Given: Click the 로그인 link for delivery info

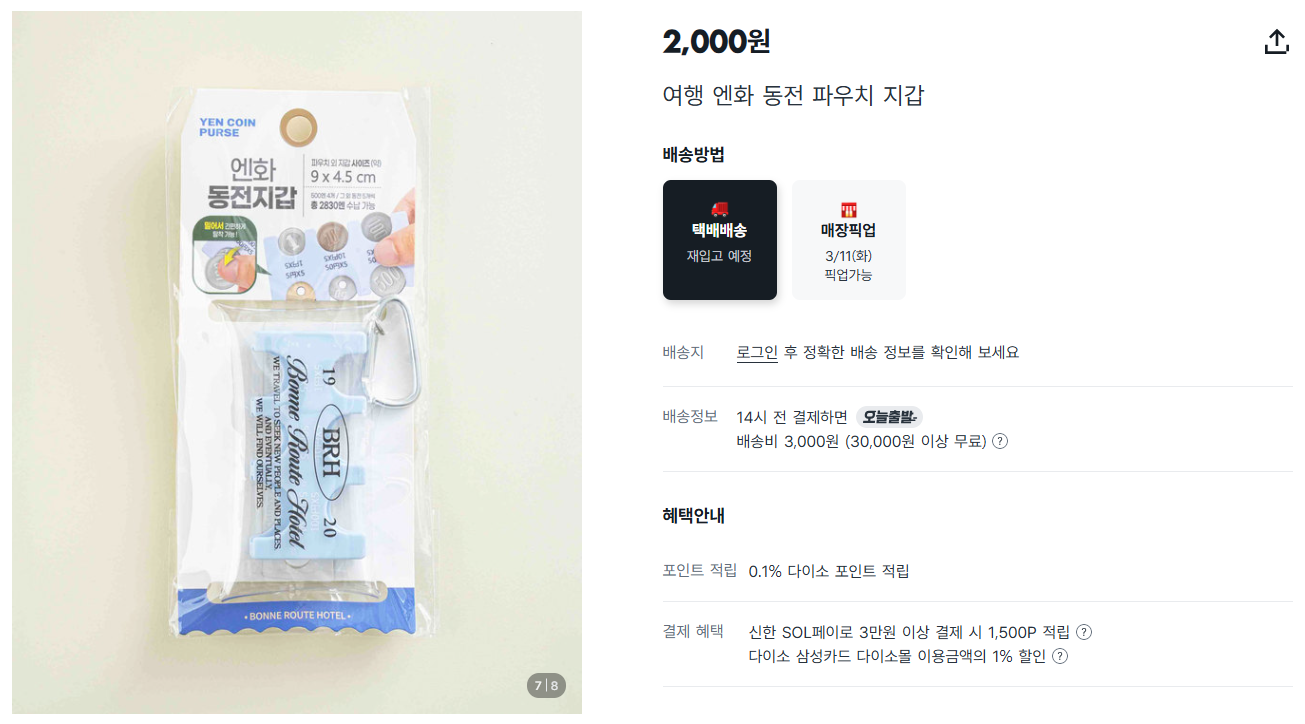Looking at the screenshot, I should tap(757, 352).
